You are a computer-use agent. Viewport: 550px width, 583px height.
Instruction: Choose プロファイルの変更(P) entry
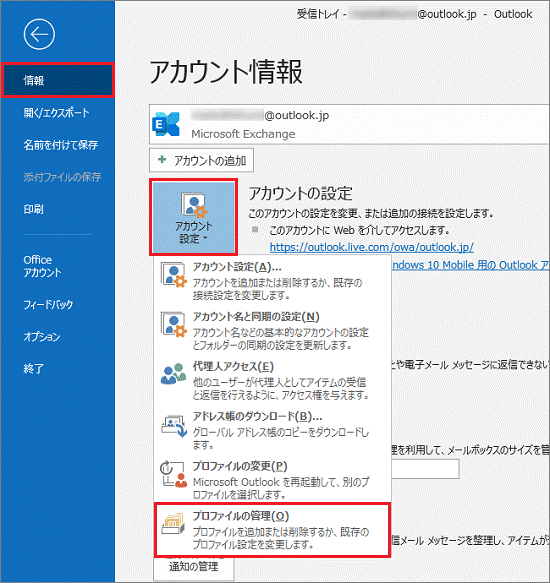(x=272, y=480)
